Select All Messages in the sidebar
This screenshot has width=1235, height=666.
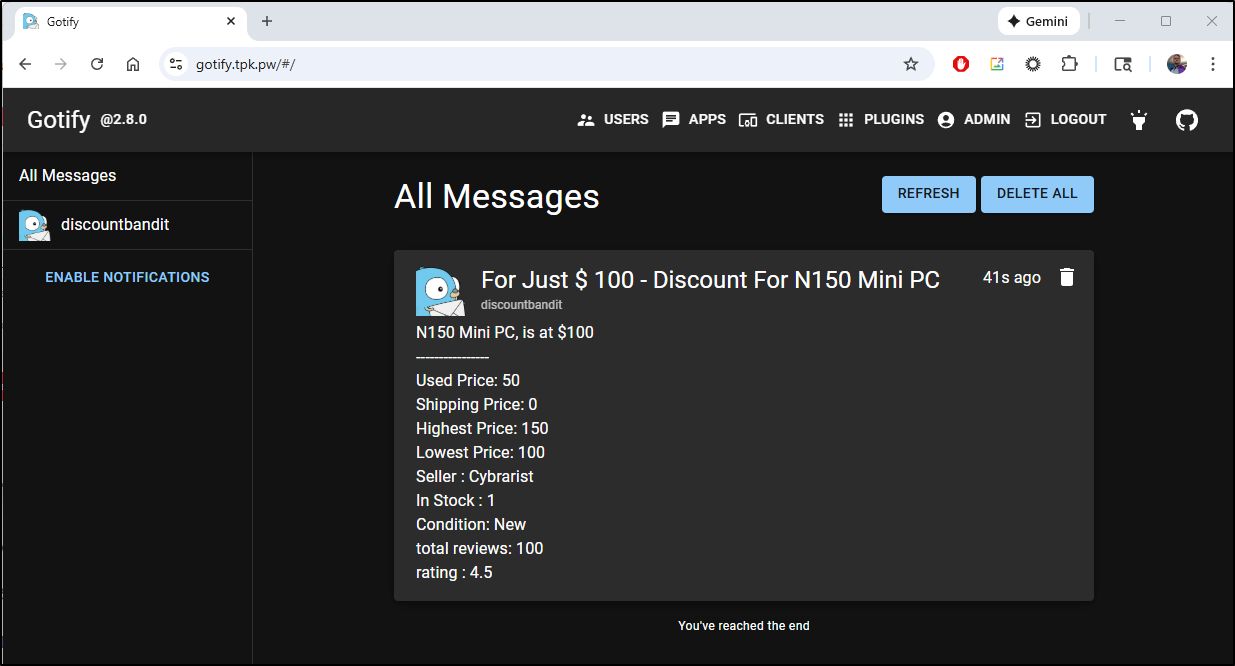coord(68,176)
